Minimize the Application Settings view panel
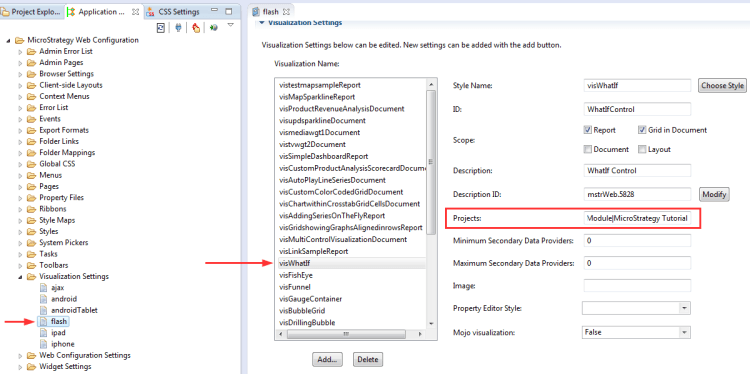This screenshot has height=374, width=750. [214, 11]
